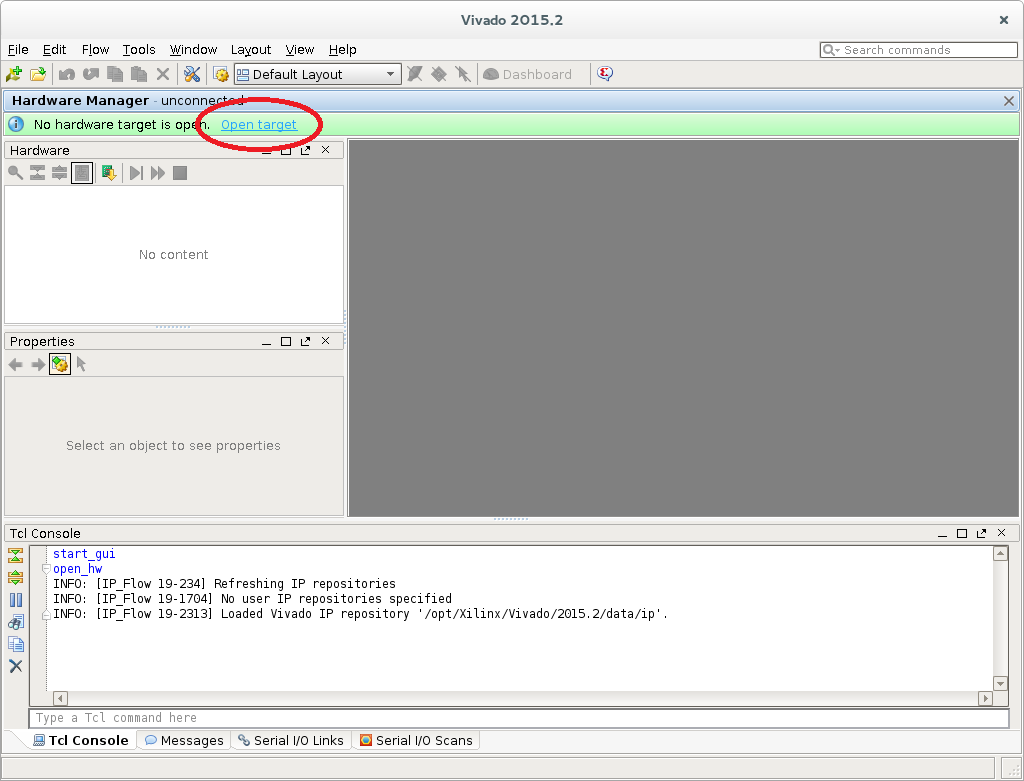The image size is (1024, 781).
Task: Click the Tcl Console scroll down arrow
Action: coord(1000,684)
